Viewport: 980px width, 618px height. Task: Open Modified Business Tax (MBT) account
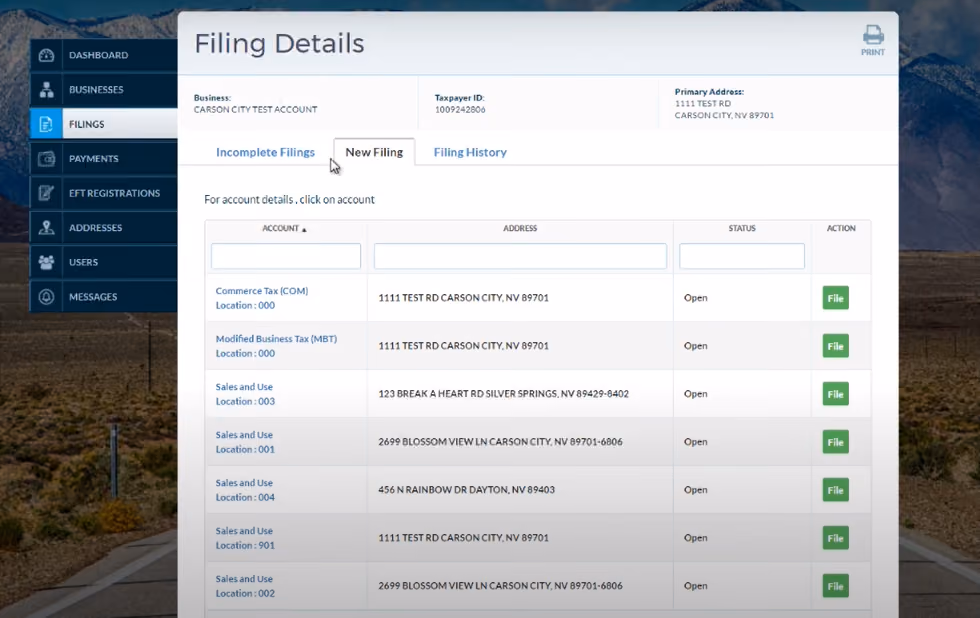coord(276,339)
